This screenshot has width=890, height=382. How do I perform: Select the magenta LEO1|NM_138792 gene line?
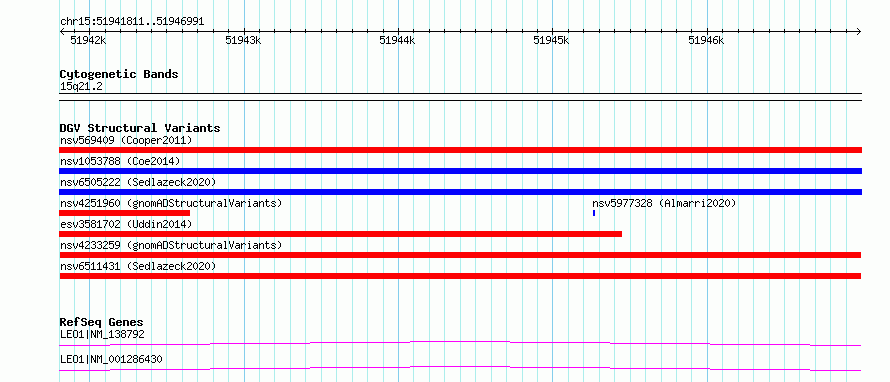(x=460, y=343)
